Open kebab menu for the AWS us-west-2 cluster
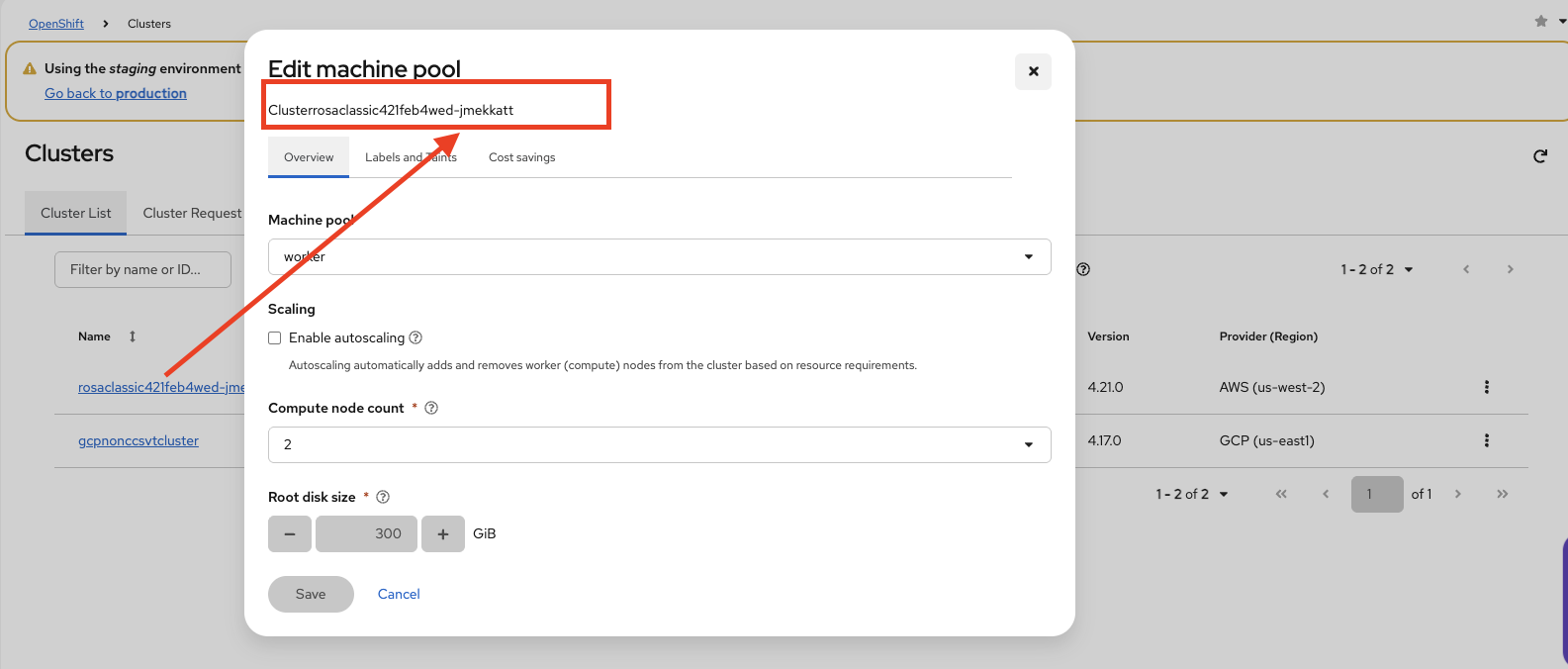This screenshot has width=1568, height=669. point(1486,387)
